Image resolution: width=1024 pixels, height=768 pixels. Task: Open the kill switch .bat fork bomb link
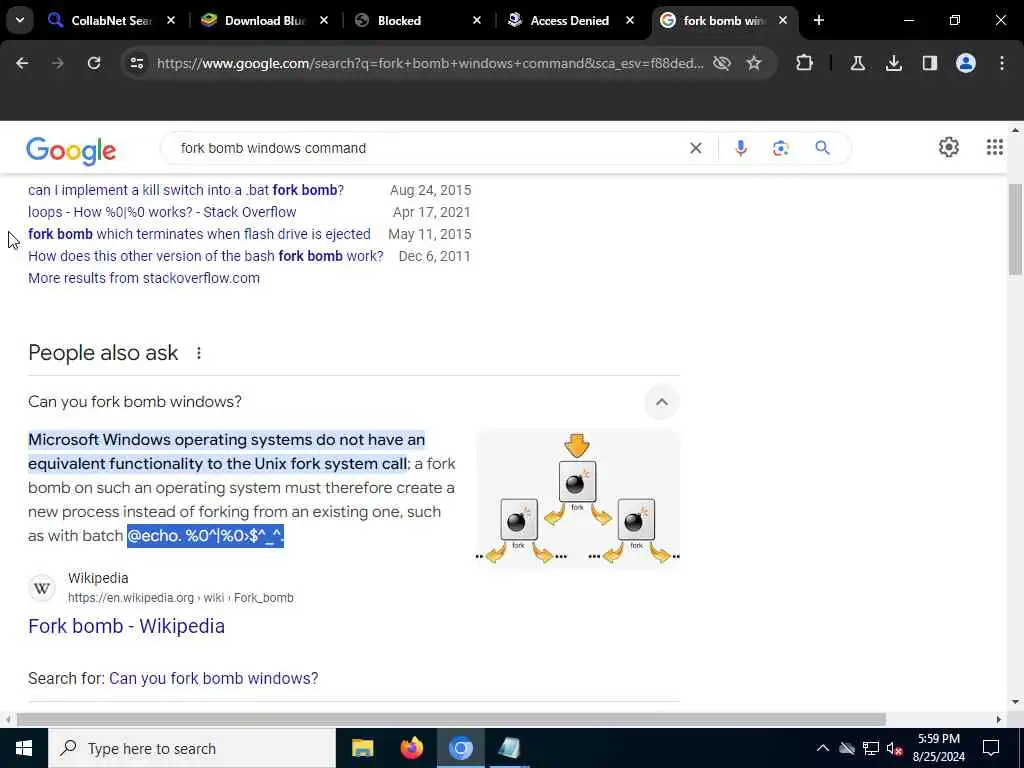coord(186,190)
